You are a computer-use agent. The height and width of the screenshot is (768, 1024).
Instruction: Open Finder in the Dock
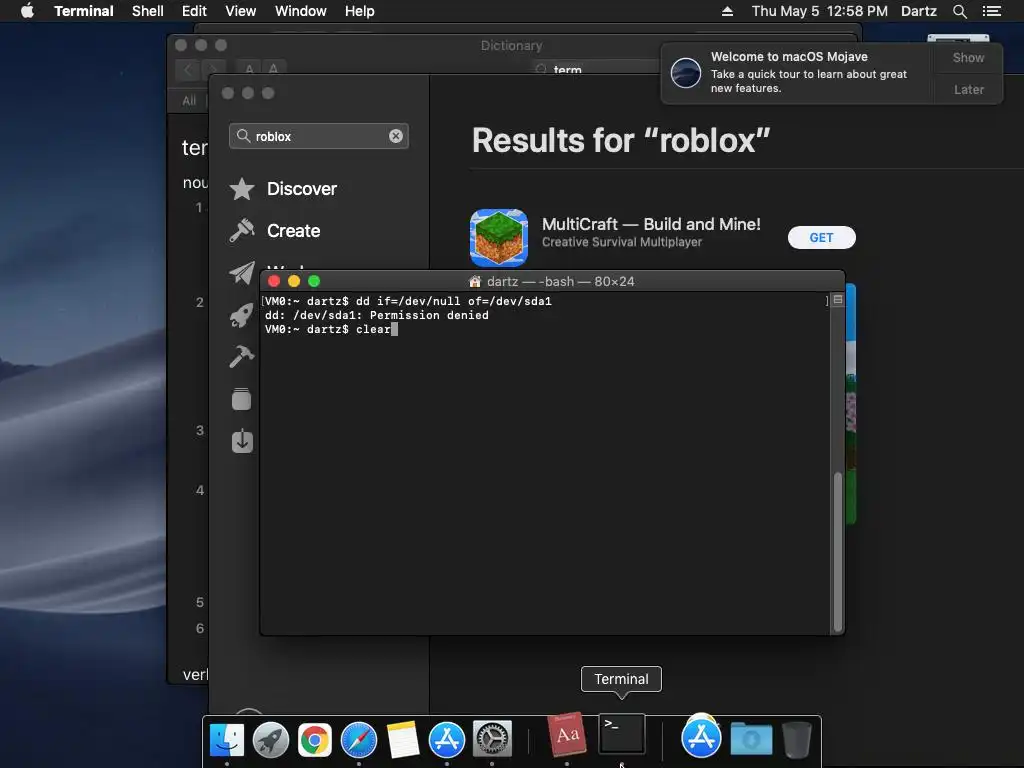click(227, 740)
